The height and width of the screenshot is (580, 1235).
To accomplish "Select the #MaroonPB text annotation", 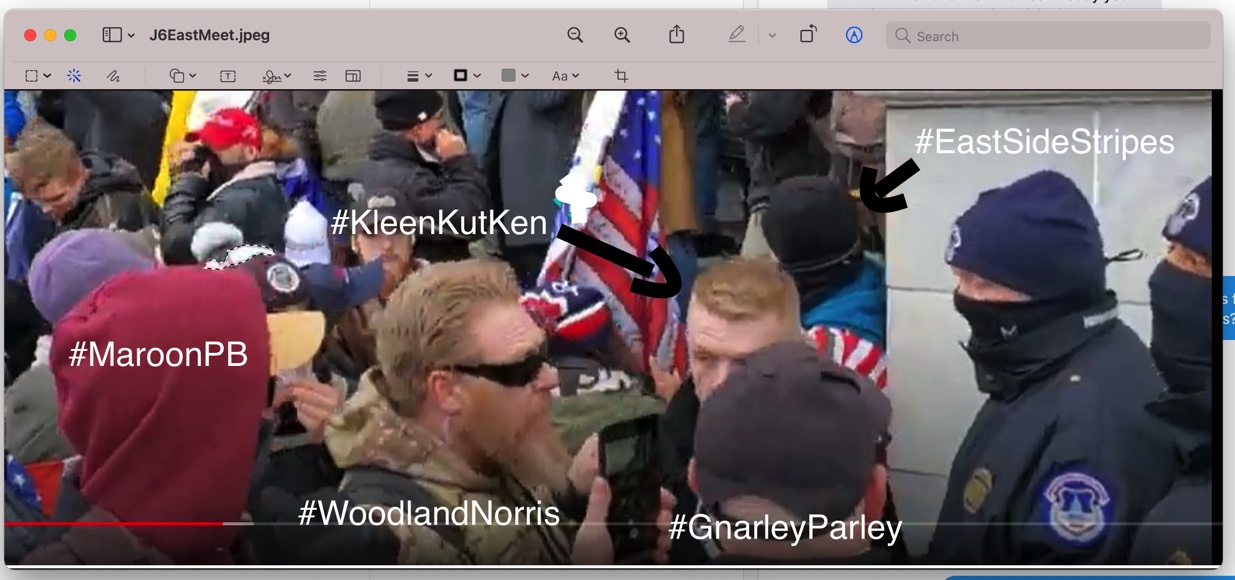I will pos(158,354).
